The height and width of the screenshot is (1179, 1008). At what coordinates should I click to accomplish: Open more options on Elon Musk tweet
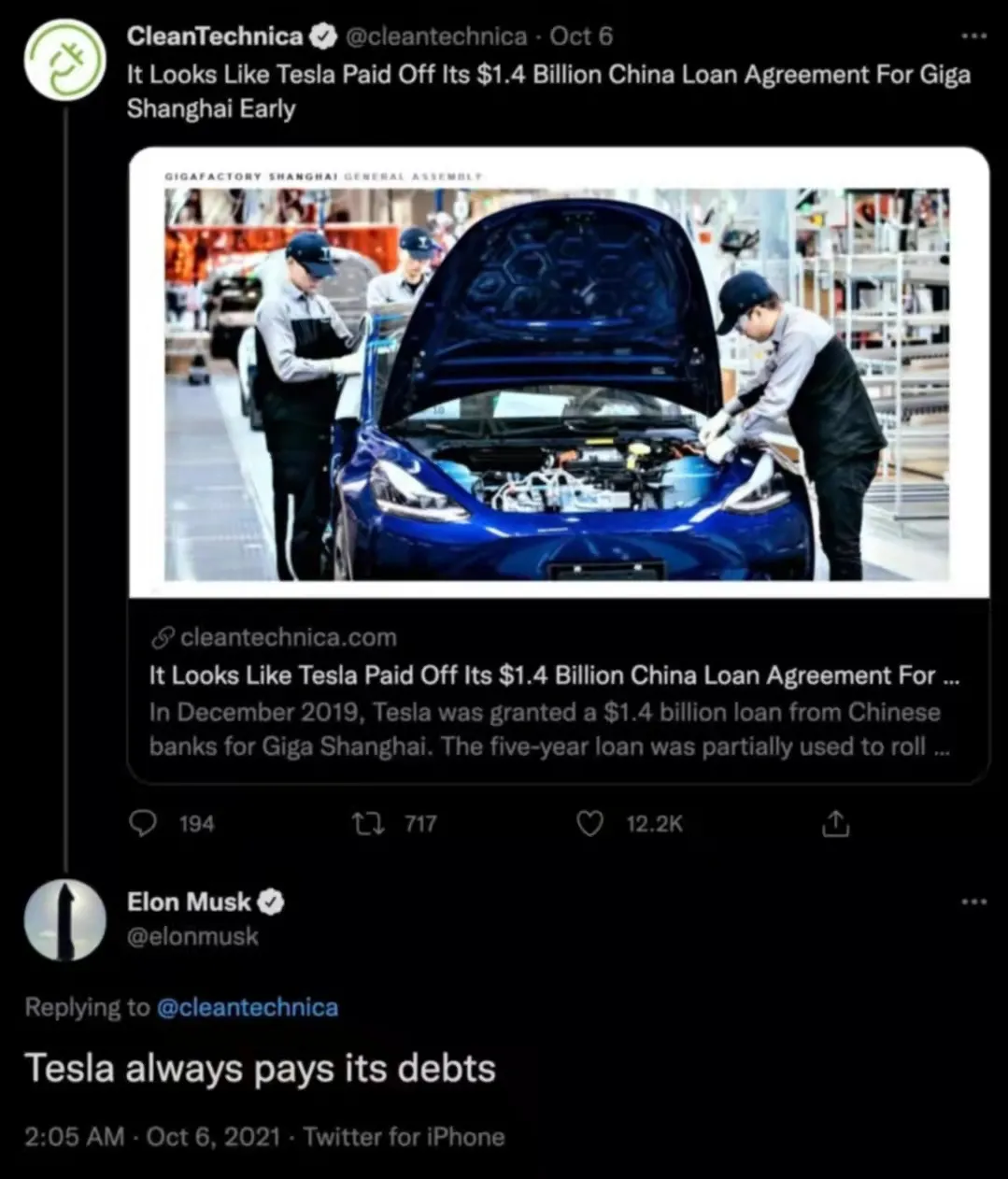[973, 902]
